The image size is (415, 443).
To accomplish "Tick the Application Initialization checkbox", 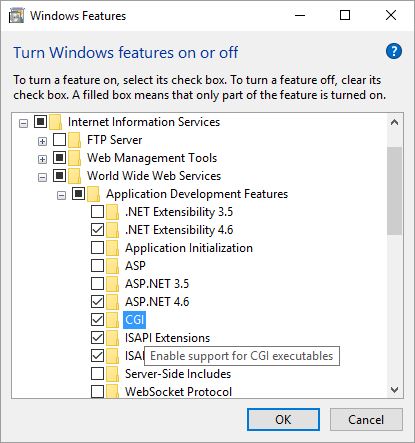I will click(x=97, y=248).
